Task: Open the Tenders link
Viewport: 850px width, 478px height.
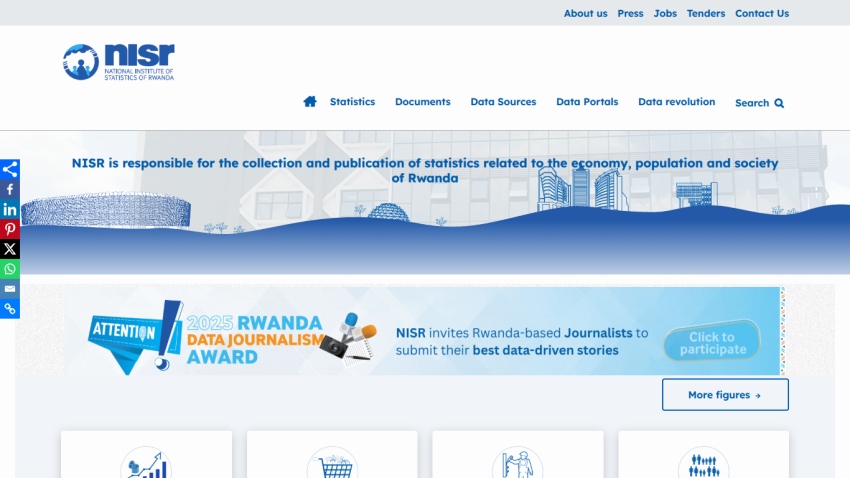Action: (x=706, y=13)
